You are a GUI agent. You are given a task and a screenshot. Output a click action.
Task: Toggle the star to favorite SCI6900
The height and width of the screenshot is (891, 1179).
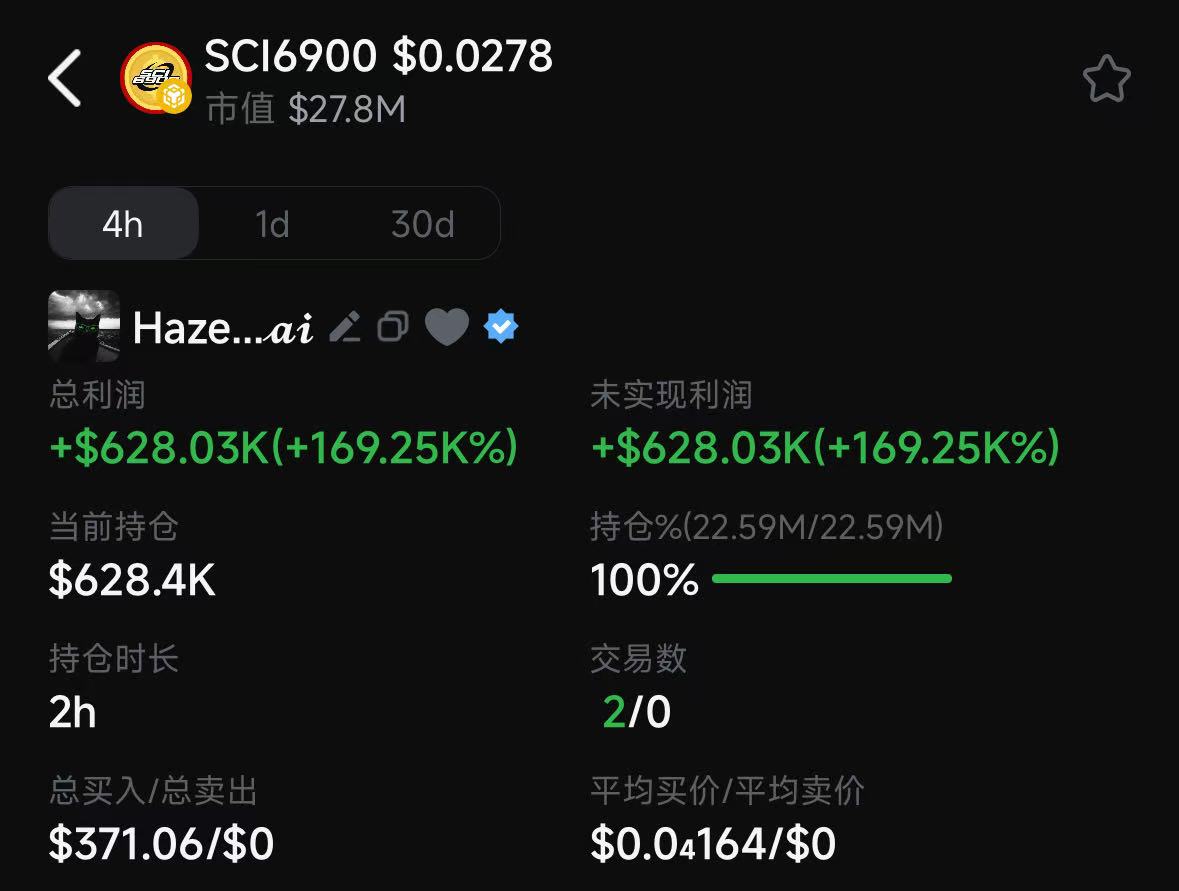[1106, 78]
